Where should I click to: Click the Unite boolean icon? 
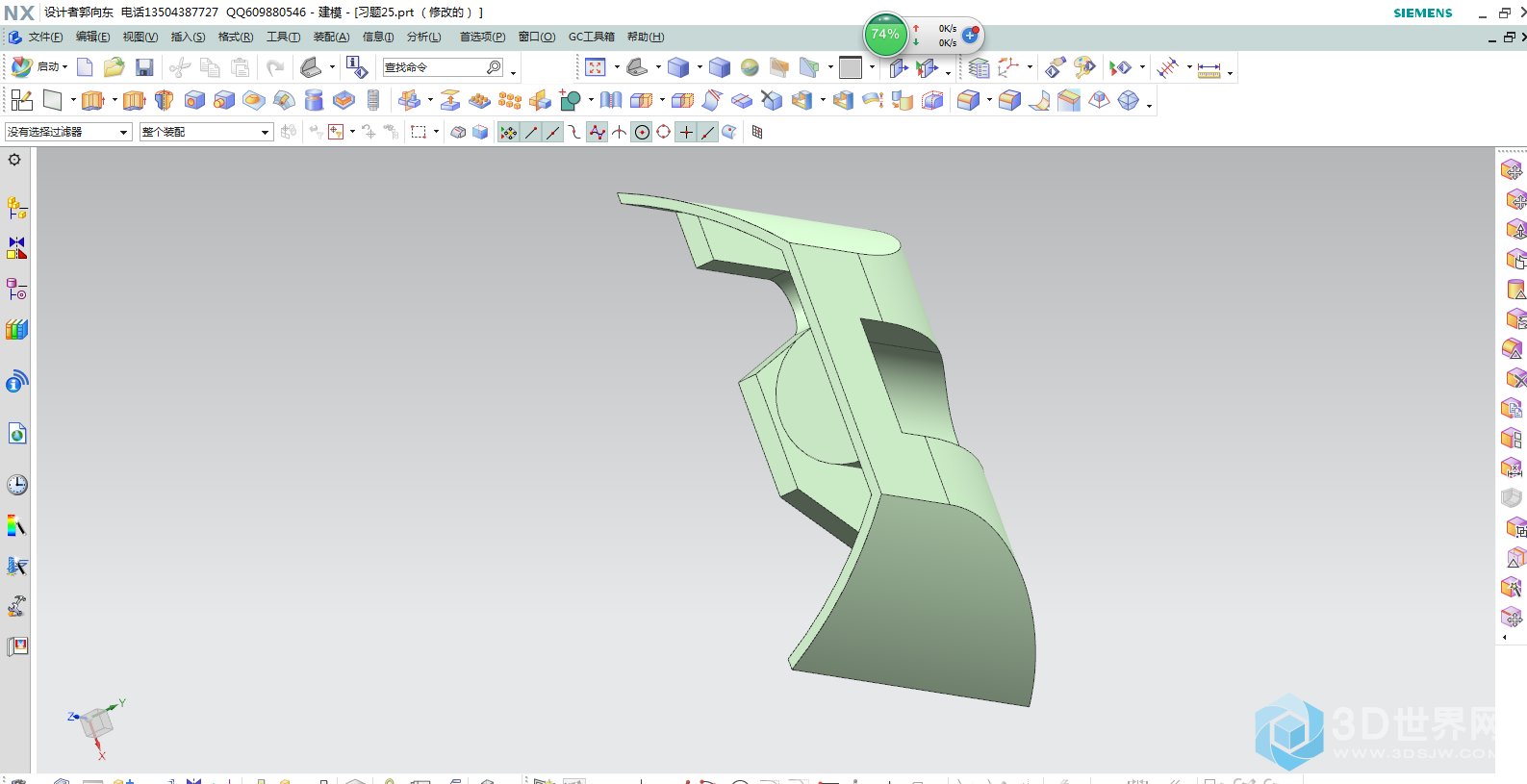point(571,100)
